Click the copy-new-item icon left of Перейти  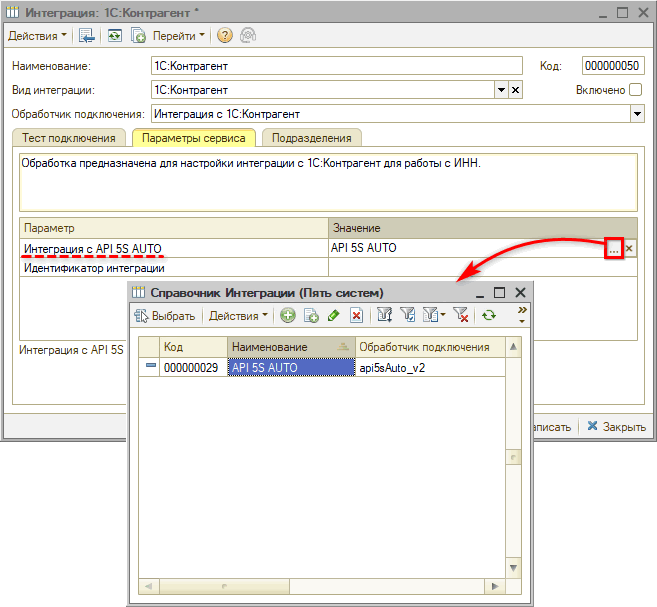139,35
